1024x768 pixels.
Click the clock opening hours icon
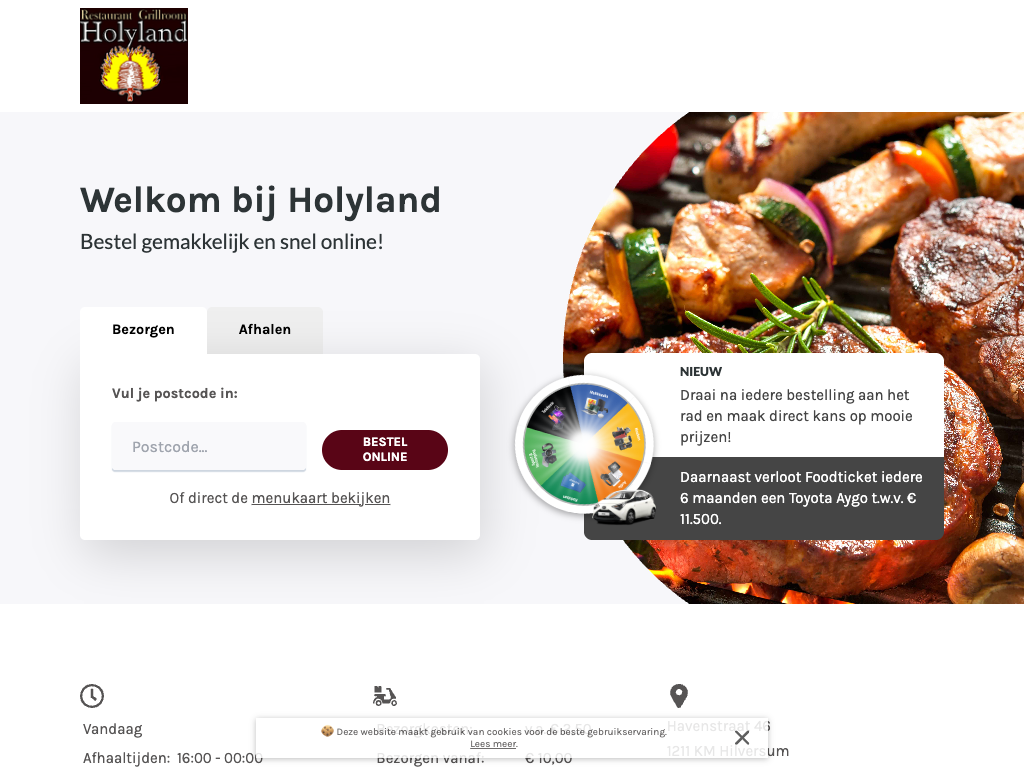(x=92, y=696)
